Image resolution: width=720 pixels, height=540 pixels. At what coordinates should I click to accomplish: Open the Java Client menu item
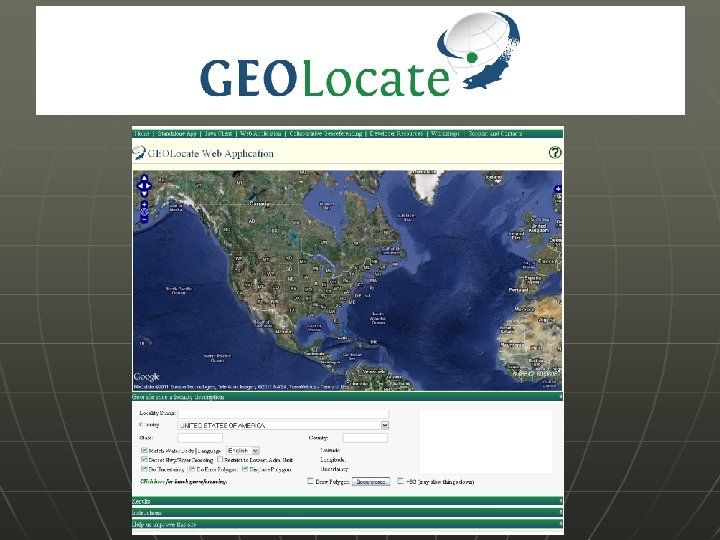(x=218, y=134)
